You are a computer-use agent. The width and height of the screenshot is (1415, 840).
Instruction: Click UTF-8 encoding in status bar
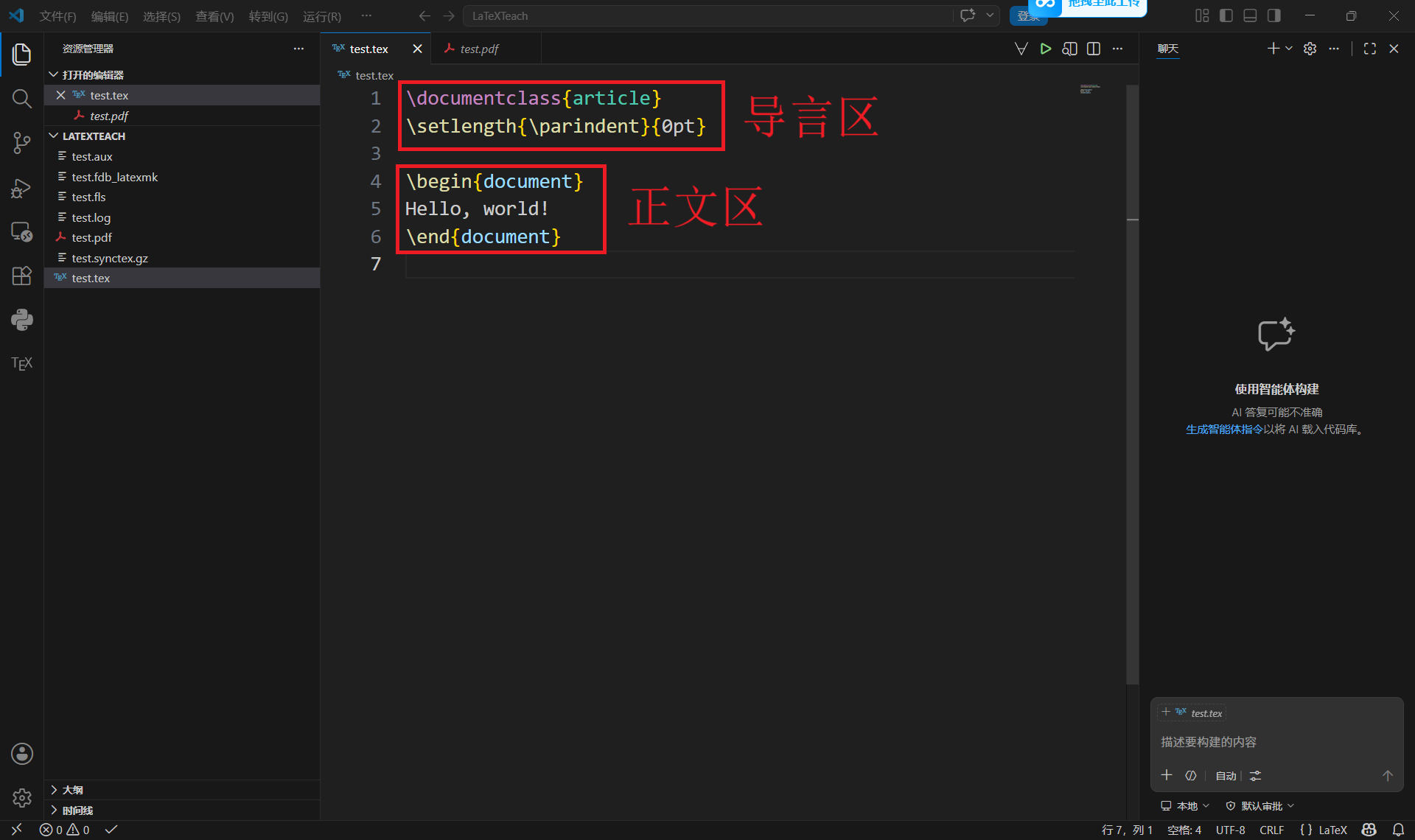click(1230, 830)
